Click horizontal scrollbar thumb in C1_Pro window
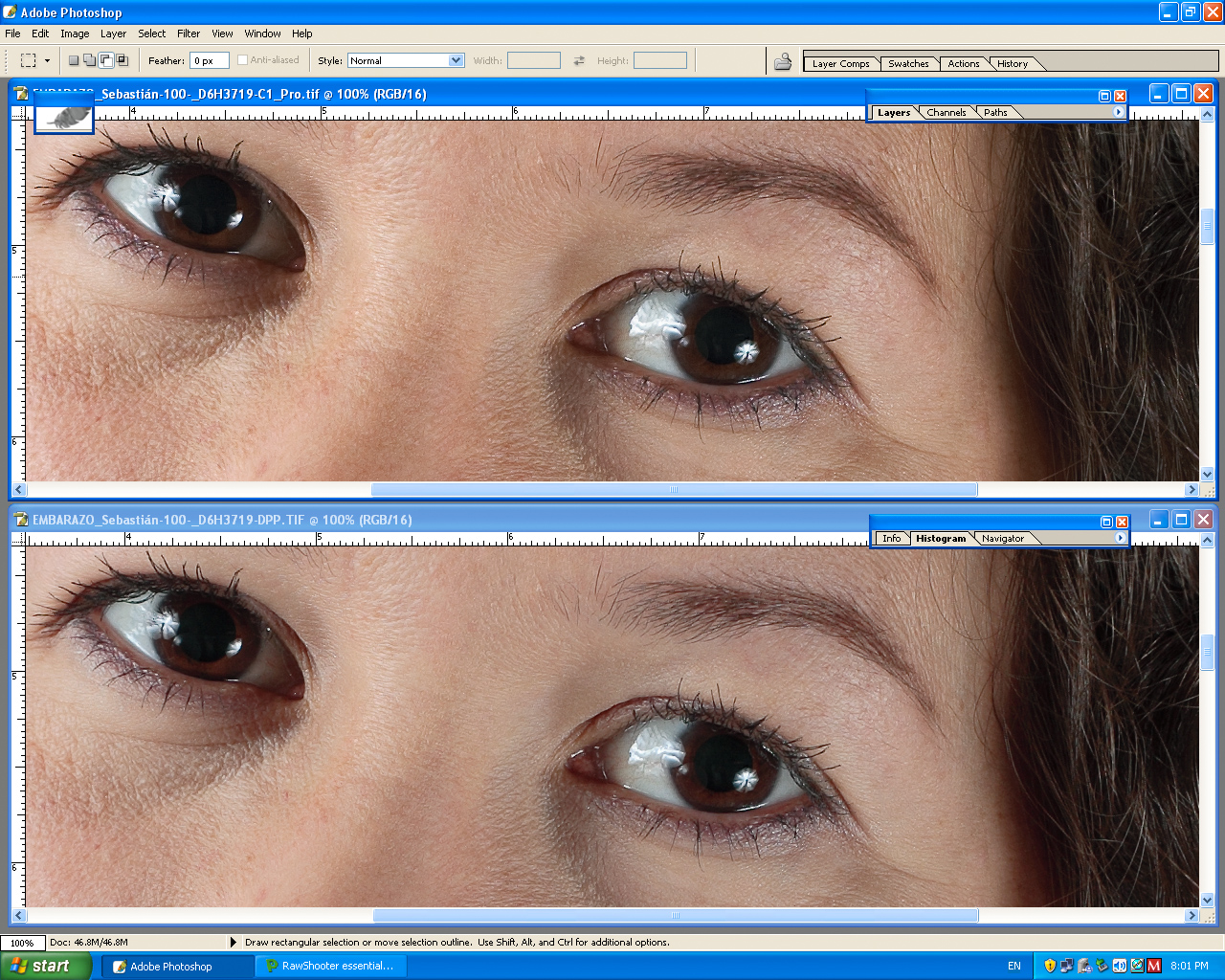The image size is (1225, 980). [674, 489]
